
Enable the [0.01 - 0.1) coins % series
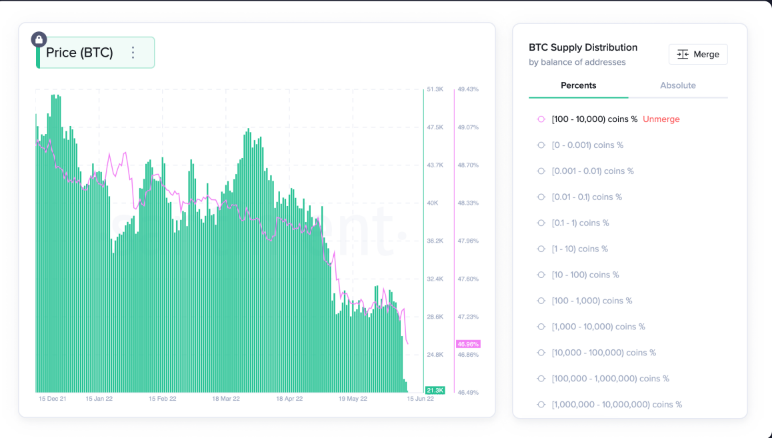point(586,197)
